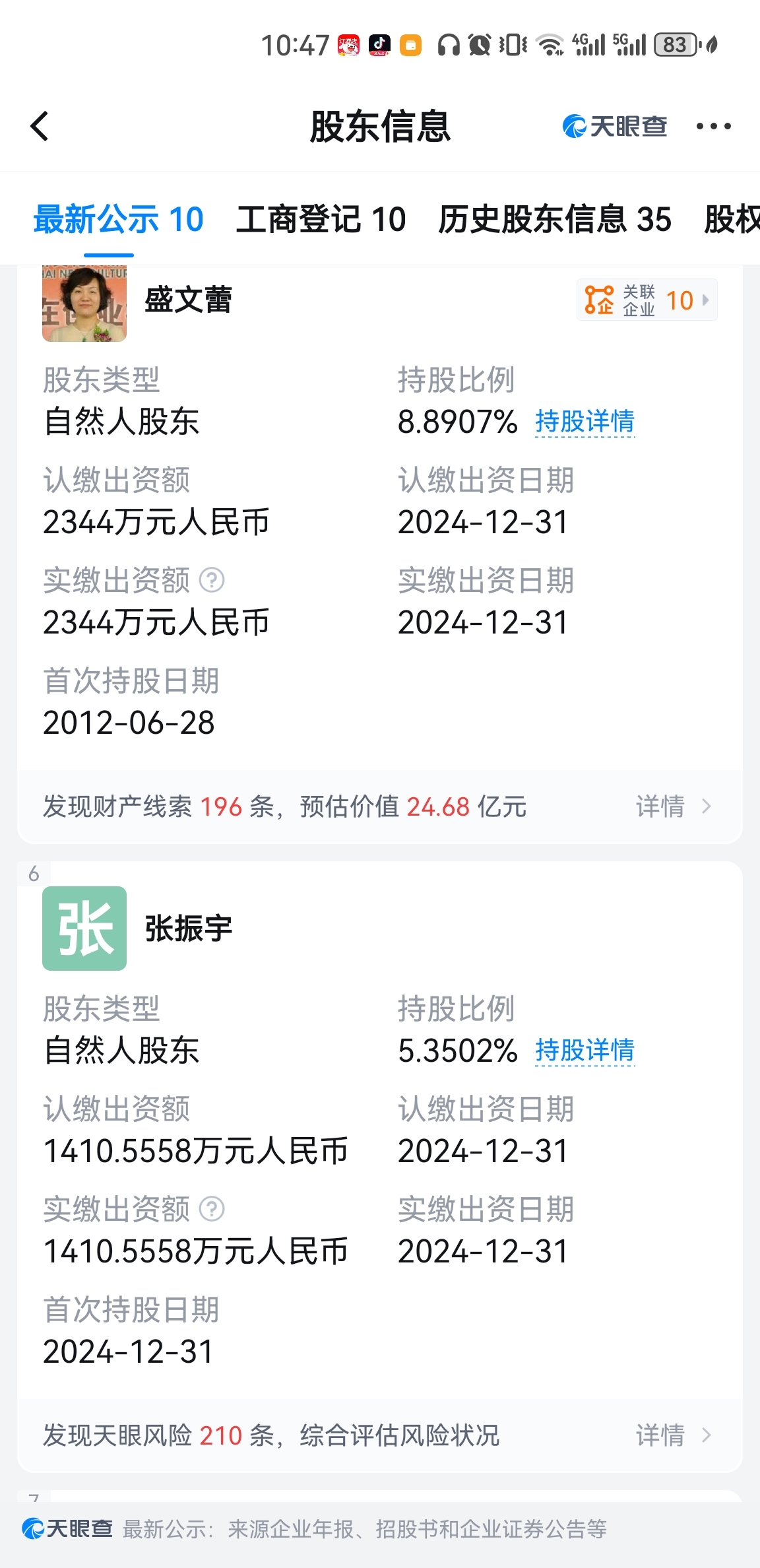Image resolution: width=760 pixels, height=1568 pixels.
Task: Tap the Tianyancha logo in header
Action: [x=614, y=126]
